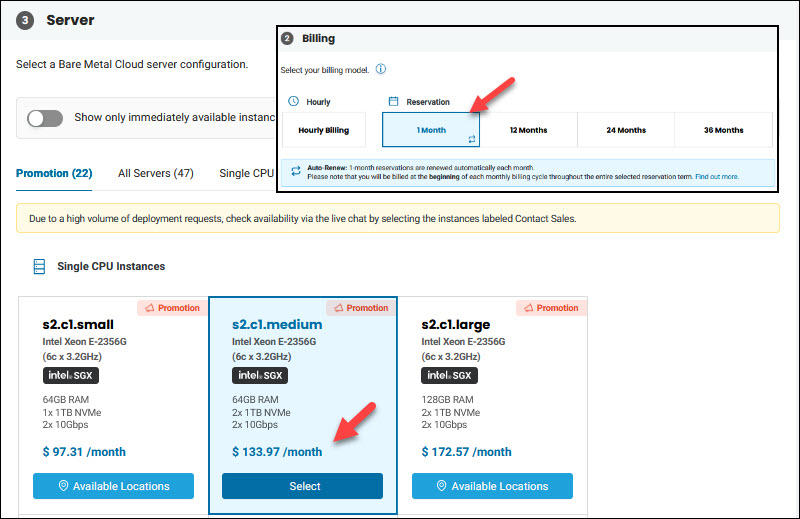Choose 36 Months reservation term
The image size is (800, 519).
(x=723, y=130)
